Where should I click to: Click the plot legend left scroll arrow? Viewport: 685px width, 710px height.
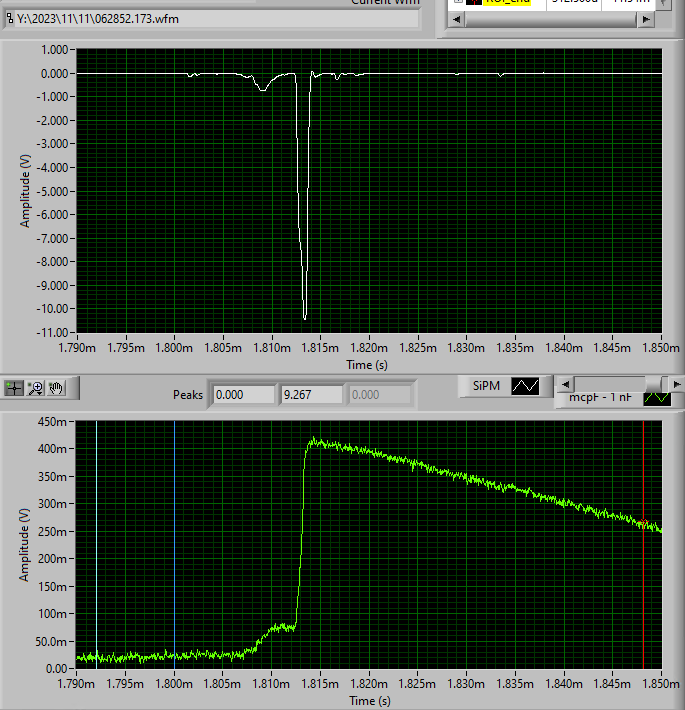[565, 384]
